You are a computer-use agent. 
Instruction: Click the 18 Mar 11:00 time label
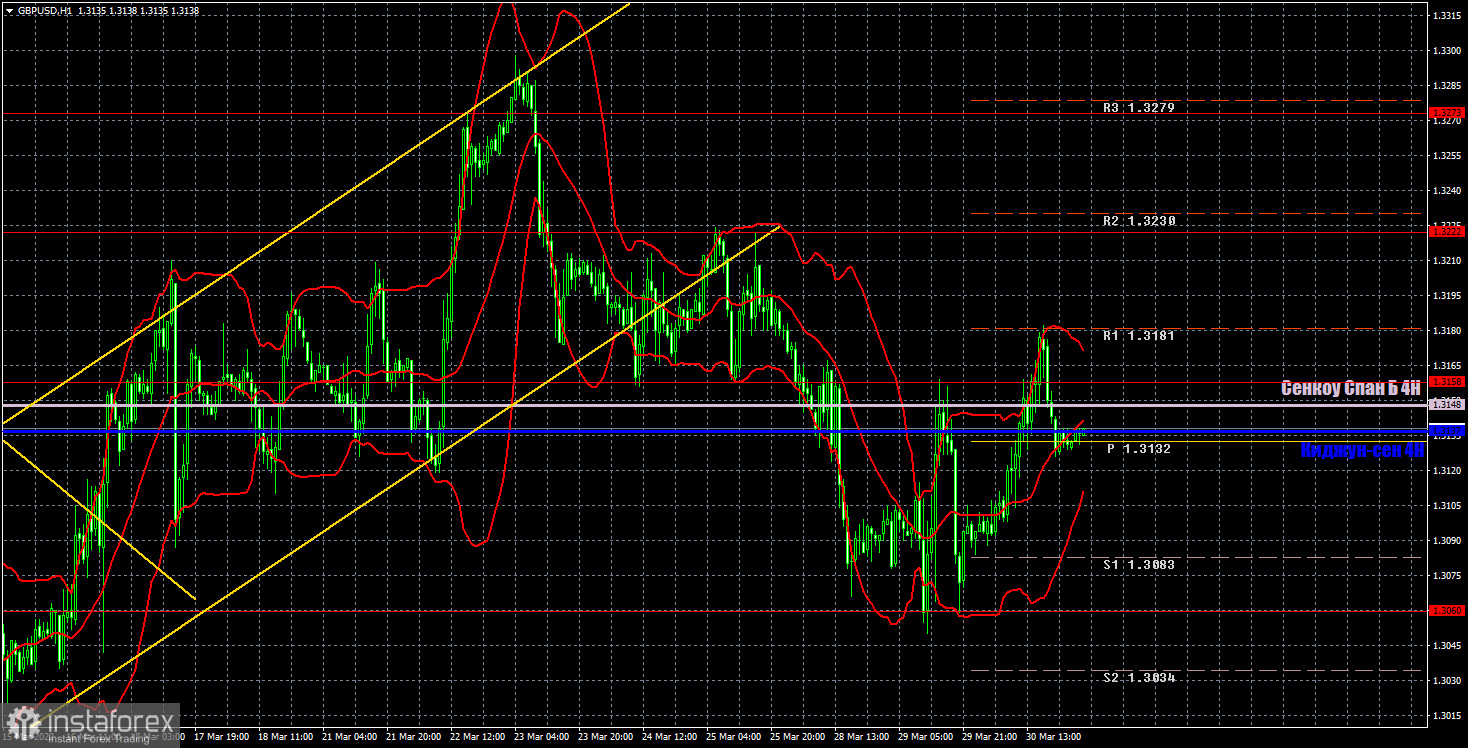(x=286, y=737)
